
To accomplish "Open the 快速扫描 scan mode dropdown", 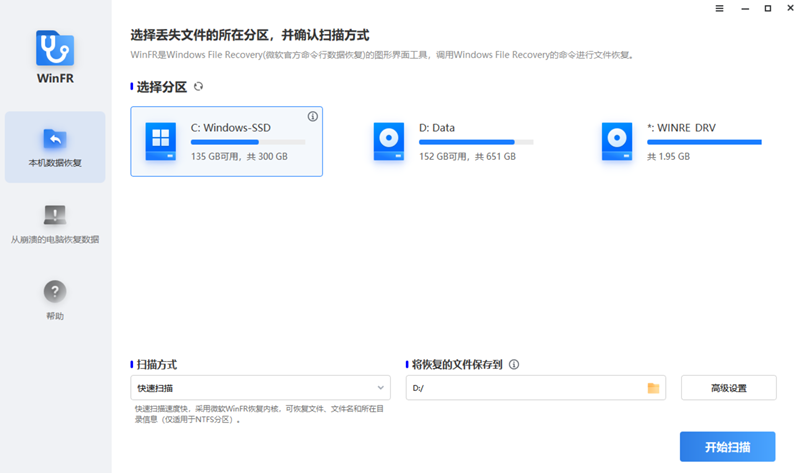I will 261,388.
